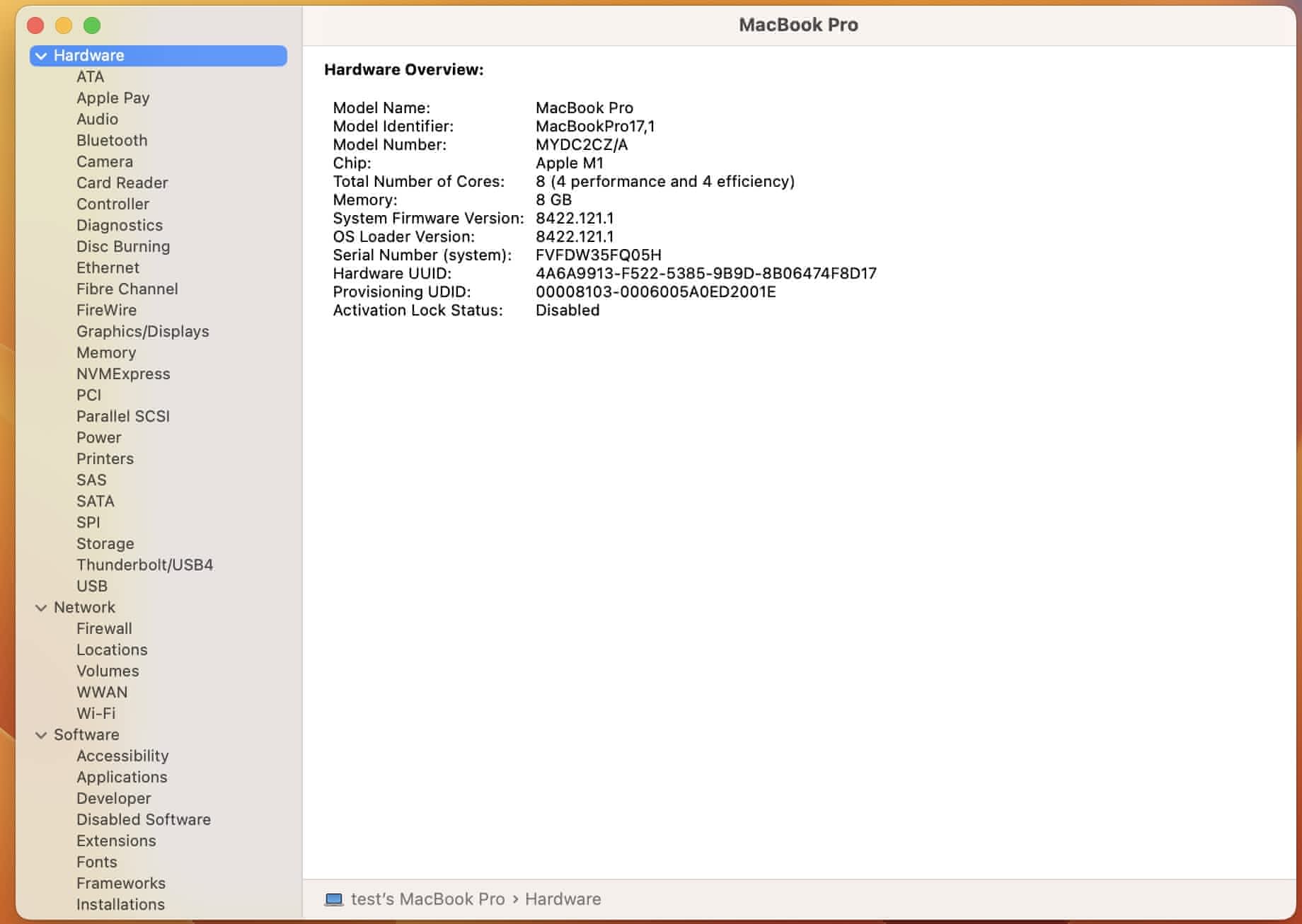View Wi-Fi information

(x=96, y=713)
